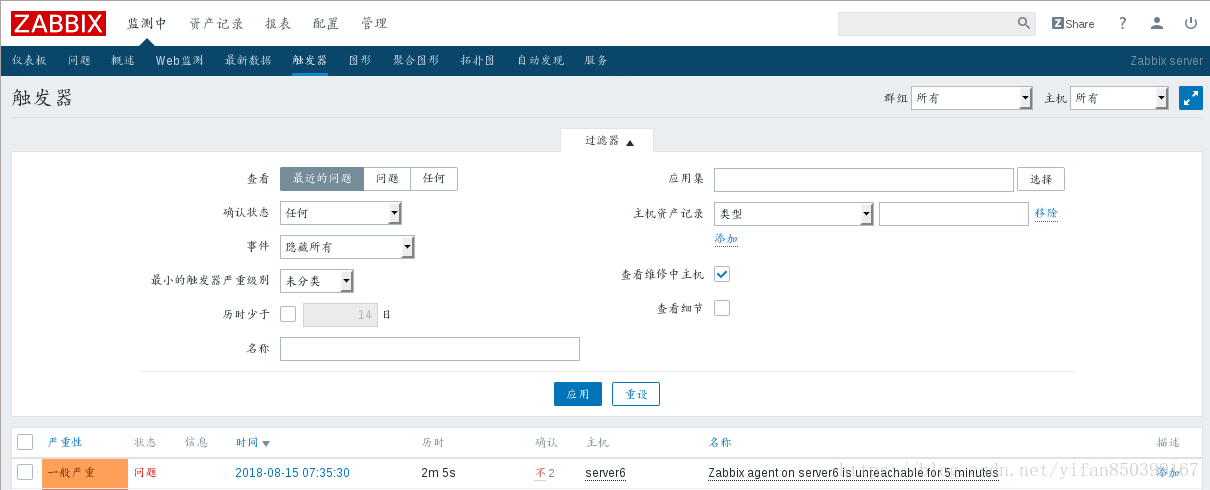The image size is (1210, 490).
Task: Click the 名称 filter input field
Action: [x=430, y=349]
